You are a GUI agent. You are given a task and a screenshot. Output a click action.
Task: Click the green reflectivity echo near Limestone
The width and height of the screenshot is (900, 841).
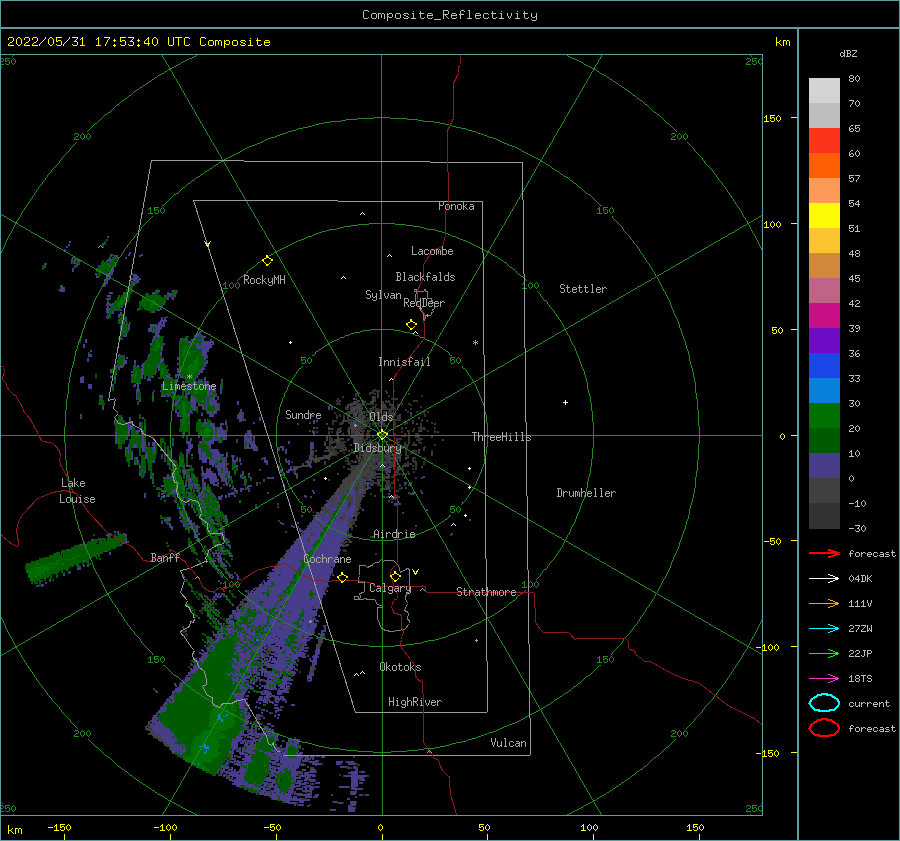193,358
